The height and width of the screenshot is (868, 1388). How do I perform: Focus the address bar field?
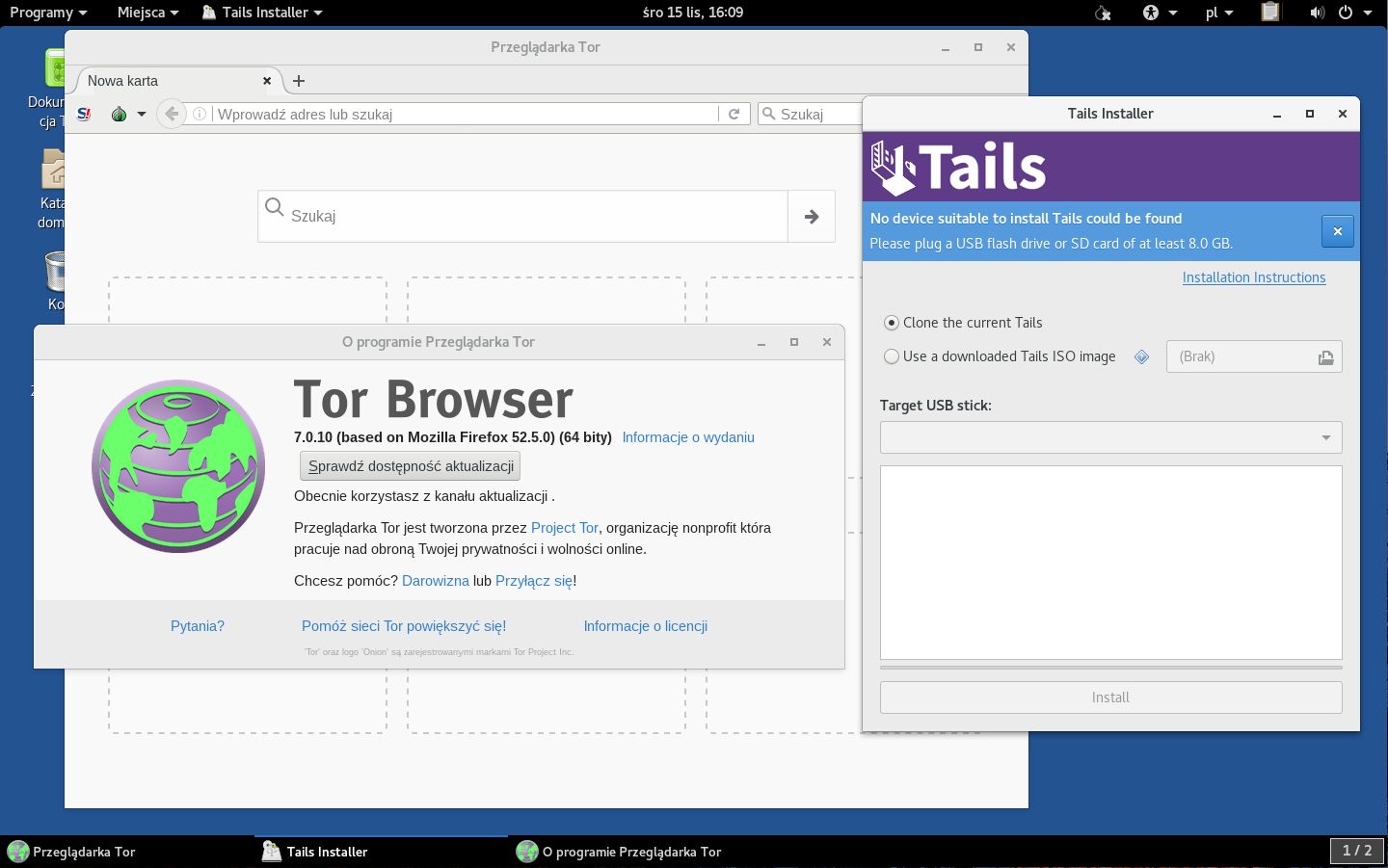coord(466,114)
